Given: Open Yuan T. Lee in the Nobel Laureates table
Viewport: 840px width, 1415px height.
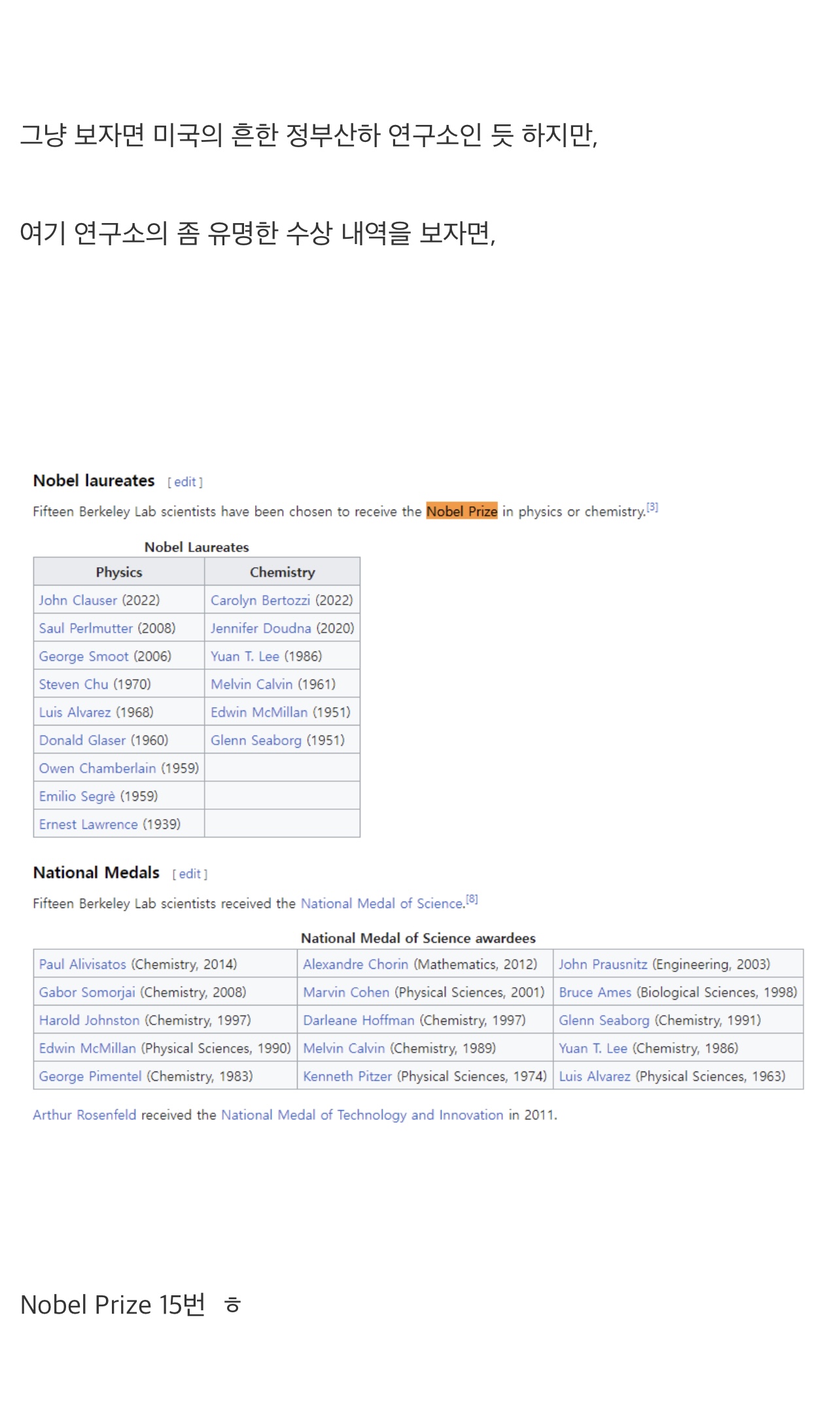Looking at the screenshot, I should coord(245,656).
